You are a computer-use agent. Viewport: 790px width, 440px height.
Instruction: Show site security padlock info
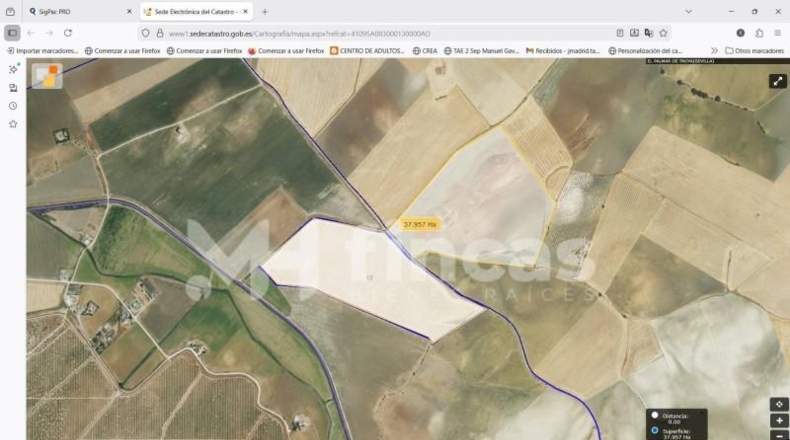point(160,33)
